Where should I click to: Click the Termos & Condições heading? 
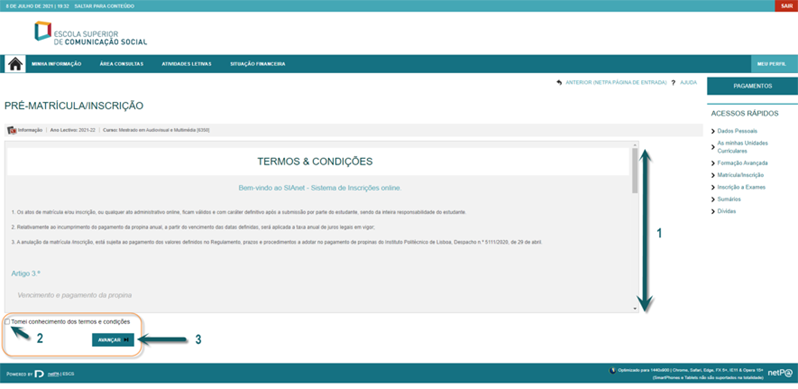click(315, 162)
